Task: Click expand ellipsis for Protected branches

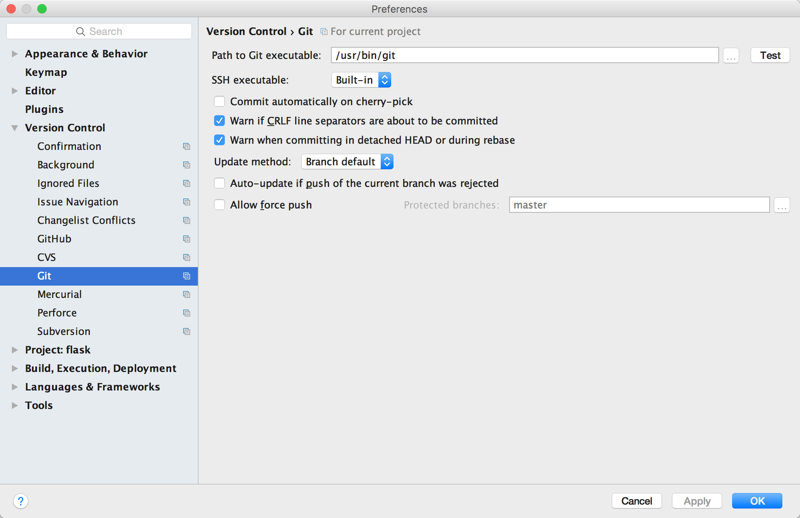Action: coord(781,205)
